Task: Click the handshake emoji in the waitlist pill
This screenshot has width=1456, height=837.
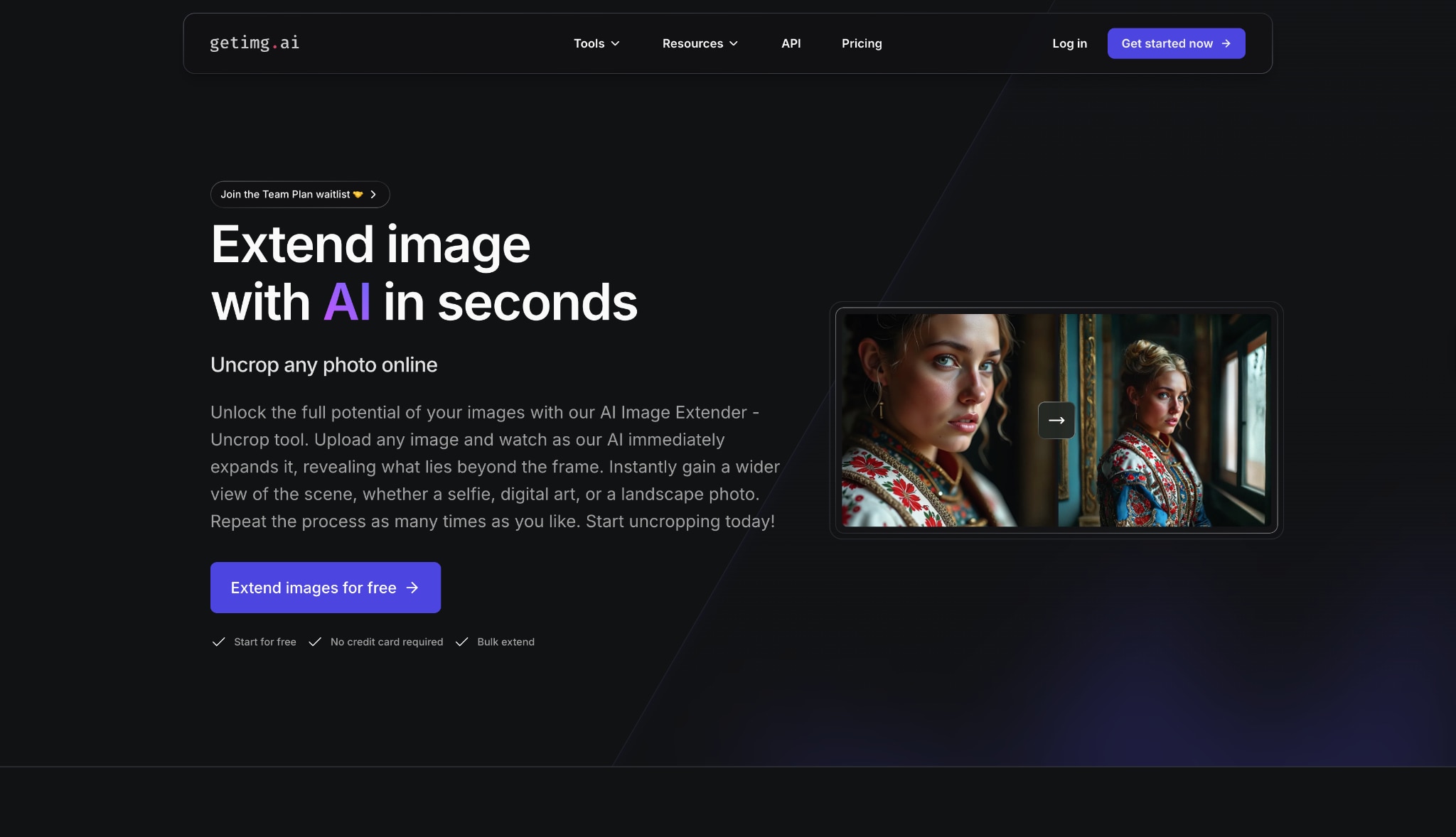Action: 358,194
